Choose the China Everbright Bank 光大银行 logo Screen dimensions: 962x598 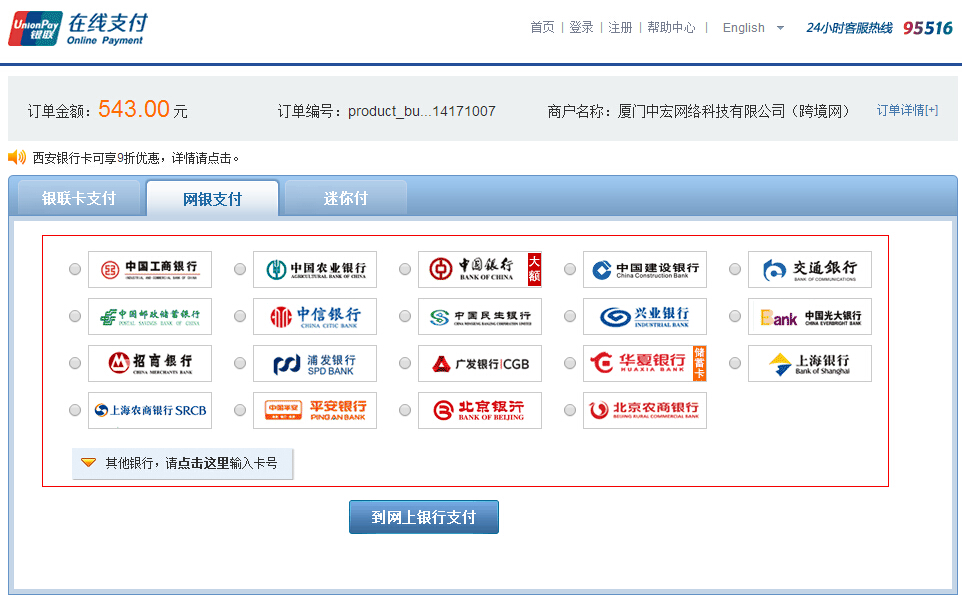click(x=810, y=316)
